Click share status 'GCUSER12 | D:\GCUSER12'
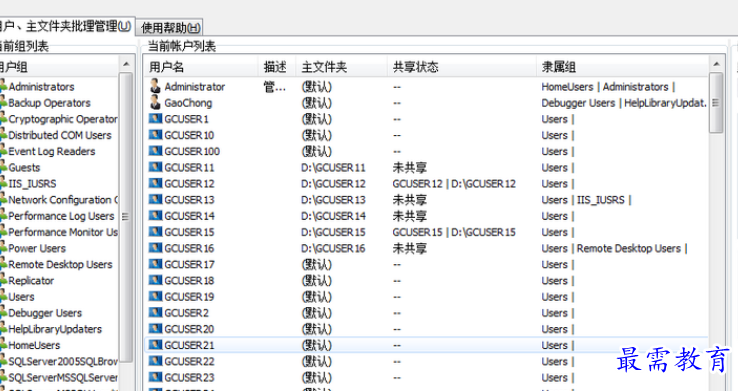This screenshot has height=391, width=738. (x=454, y=184)
